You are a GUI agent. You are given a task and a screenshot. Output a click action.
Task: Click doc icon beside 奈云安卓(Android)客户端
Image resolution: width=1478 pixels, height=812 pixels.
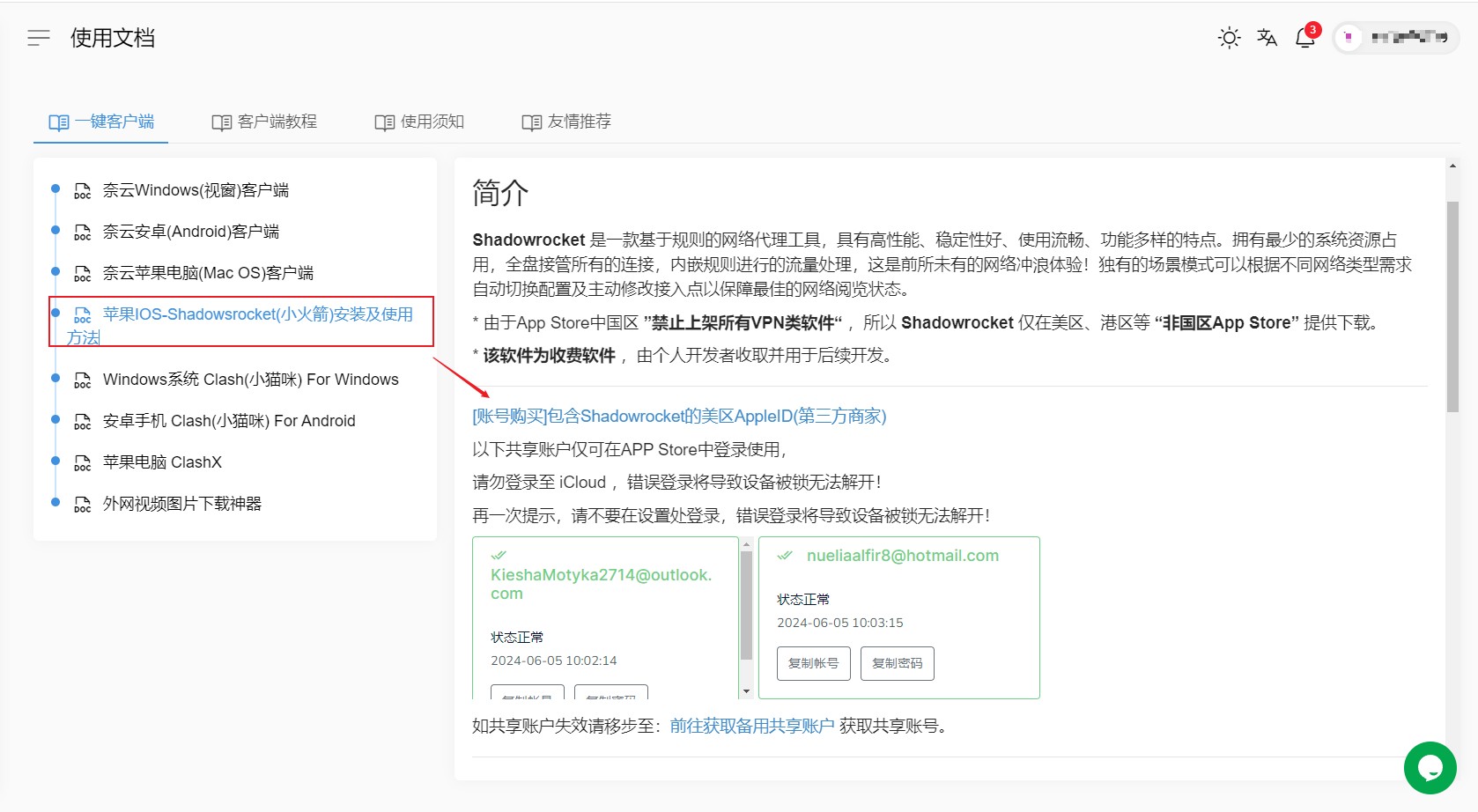click(82, 233)
